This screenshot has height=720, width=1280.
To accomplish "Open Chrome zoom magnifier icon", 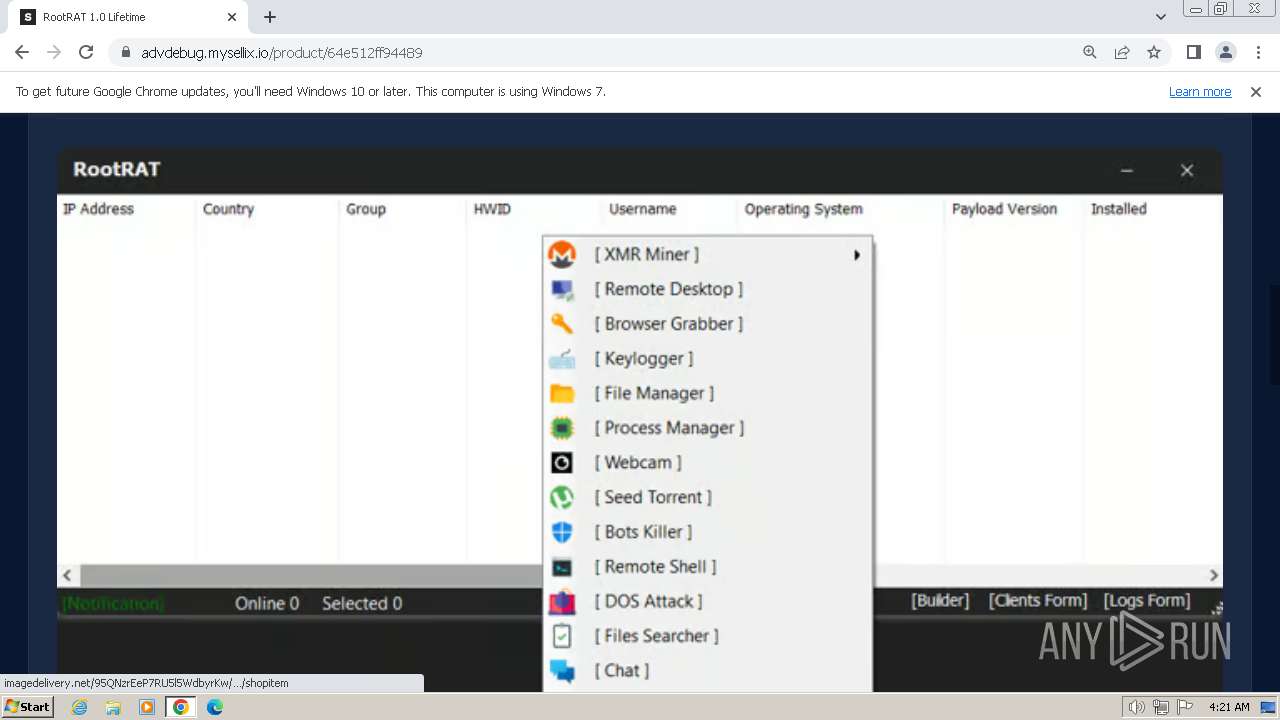I will point(1090,52).
